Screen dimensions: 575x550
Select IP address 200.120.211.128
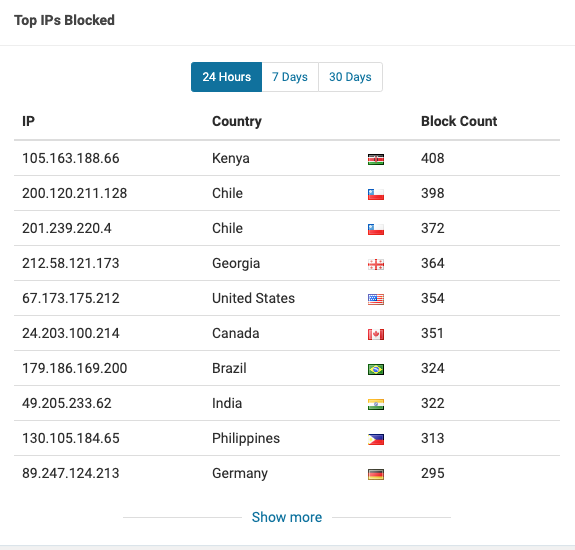click(x=74, y=193)
